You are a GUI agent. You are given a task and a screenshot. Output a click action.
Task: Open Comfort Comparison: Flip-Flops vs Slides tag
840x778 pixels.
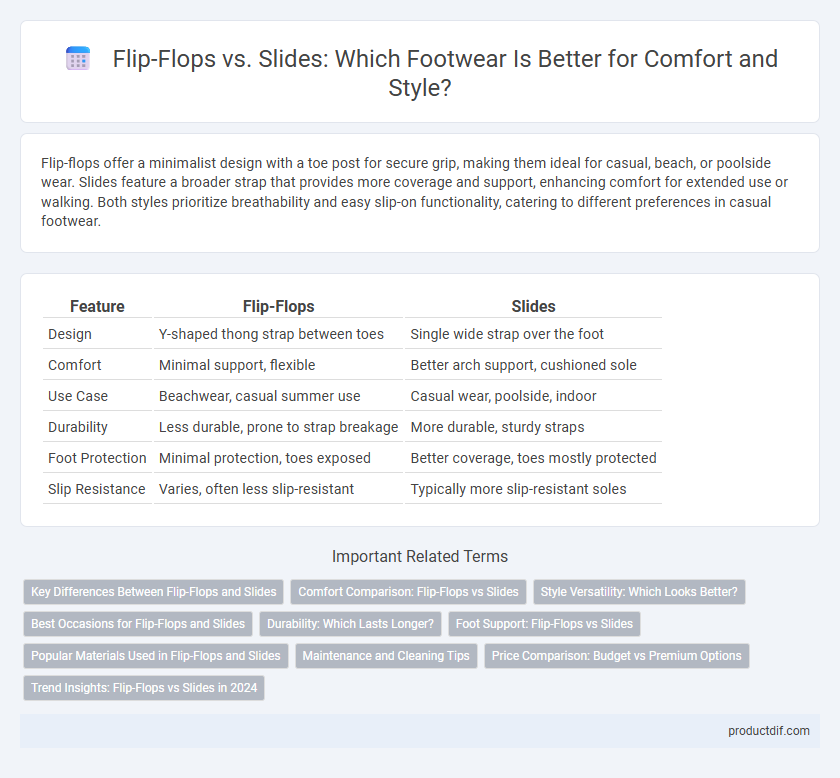click(408, 592)
